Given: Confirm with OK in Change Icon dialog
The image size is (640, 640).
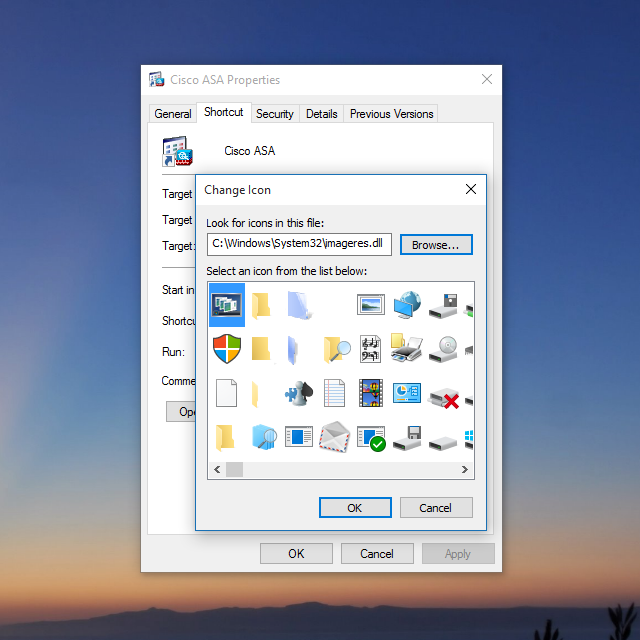Looking at the screenshot, I should [355, 508].
